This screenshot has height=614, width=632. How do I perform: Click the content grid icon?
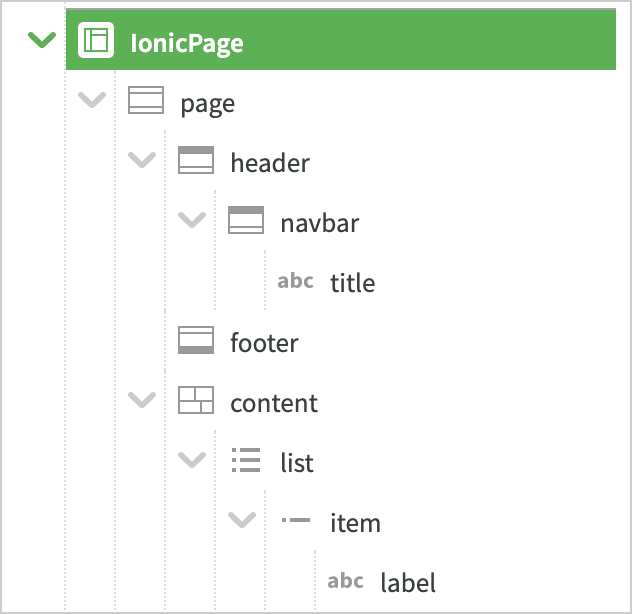coord(196,402)
